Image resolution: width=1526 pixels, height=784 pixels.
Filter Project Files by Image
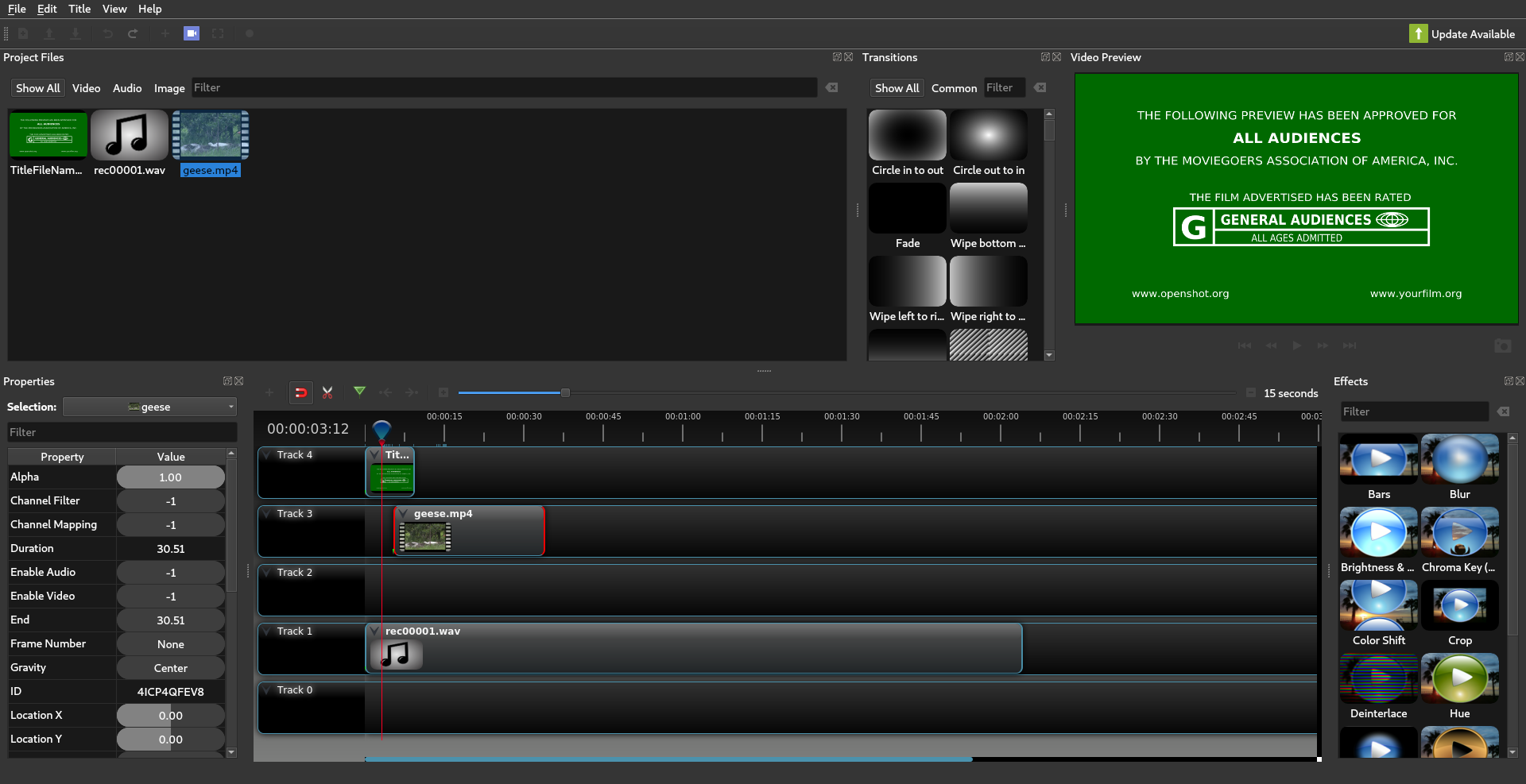pyautogui.click(x=169, y=88)
